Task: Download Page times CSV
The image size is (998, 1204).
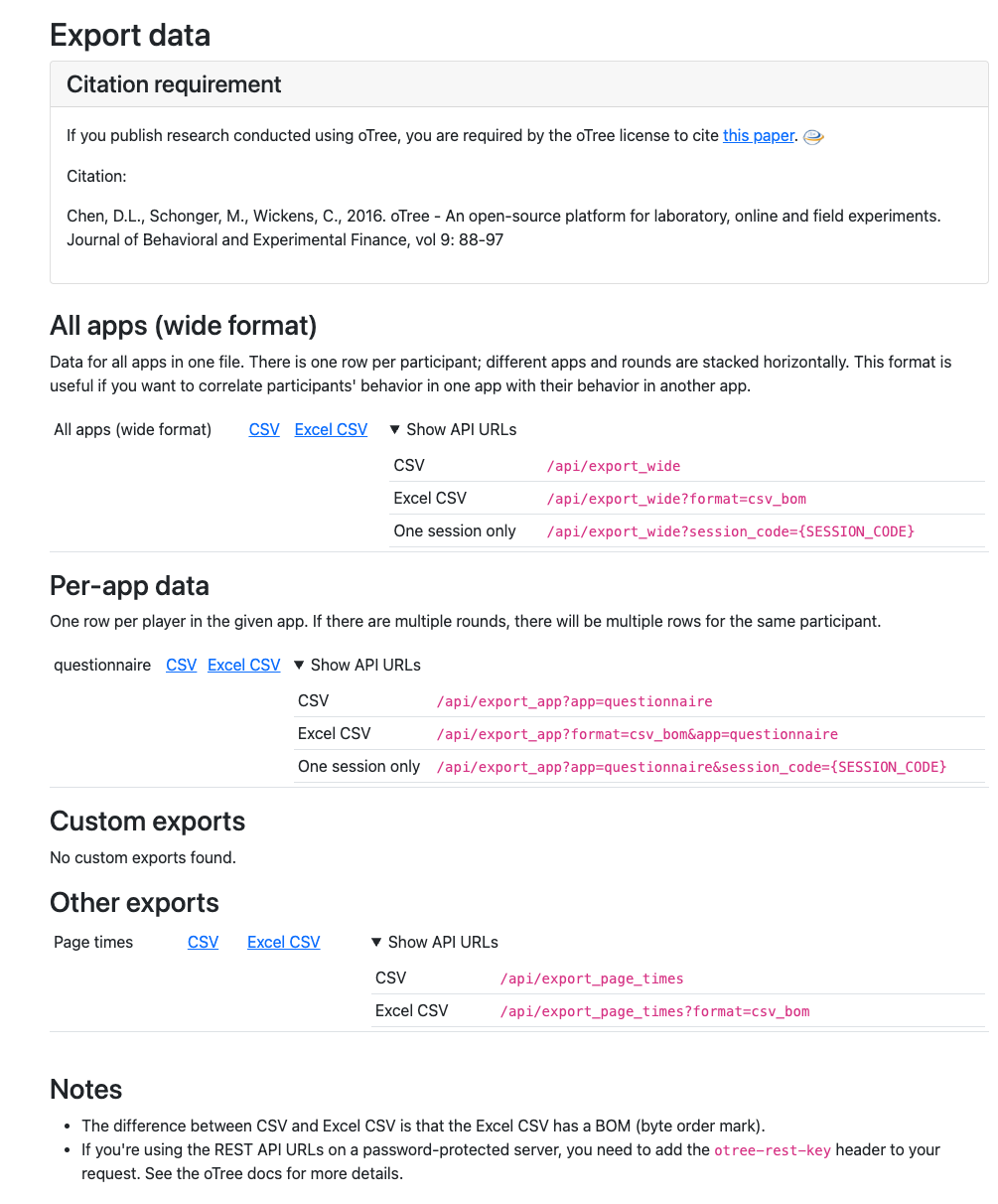Action: (x=203, y=943)
